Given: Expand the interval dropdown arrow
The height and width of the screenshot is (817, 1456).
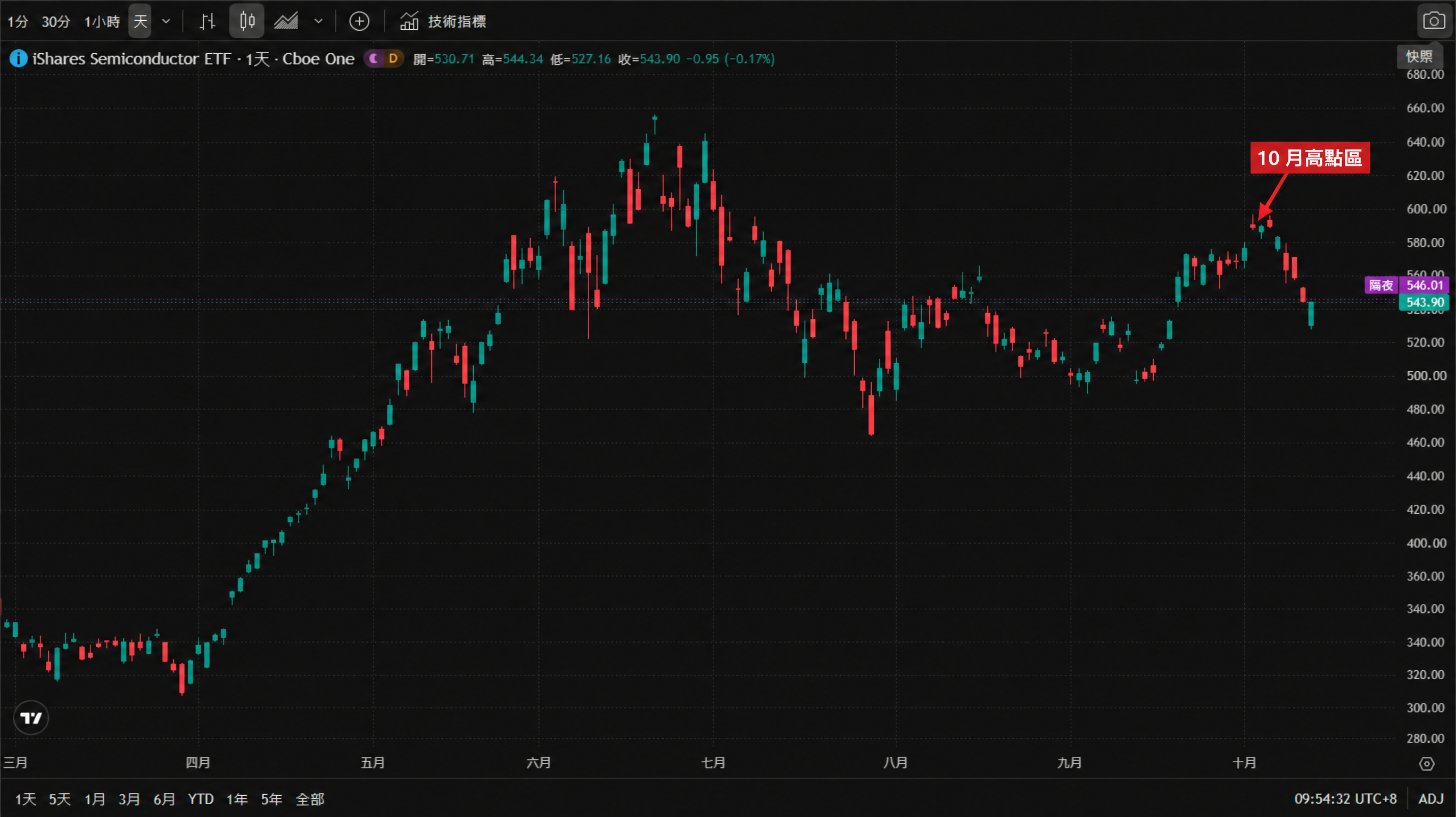Looking at the screenshot, I should pyautogui.click(x=166, y=21).
